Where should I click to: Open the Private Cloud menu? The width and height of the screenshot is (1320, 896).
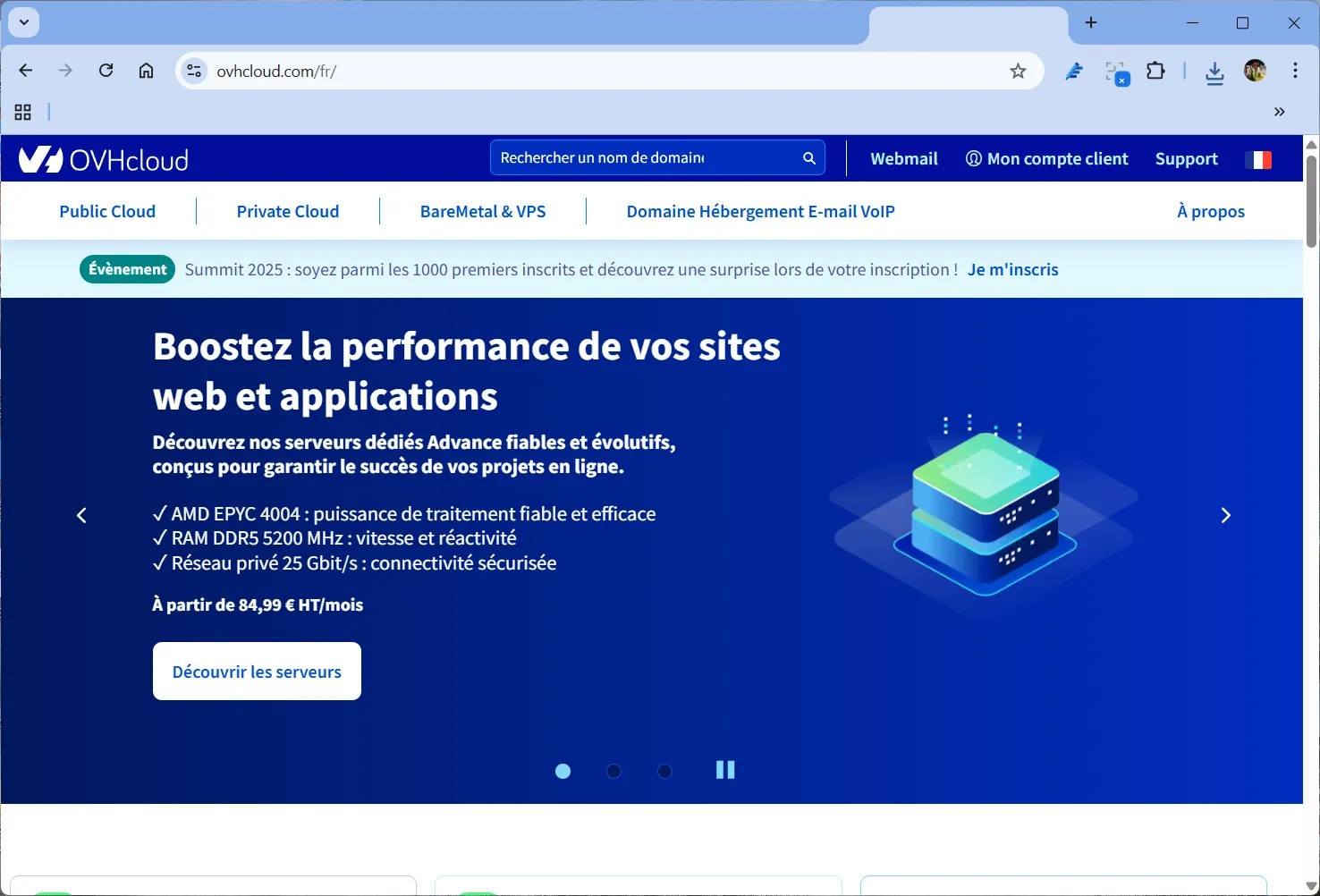tap(288, 211)
